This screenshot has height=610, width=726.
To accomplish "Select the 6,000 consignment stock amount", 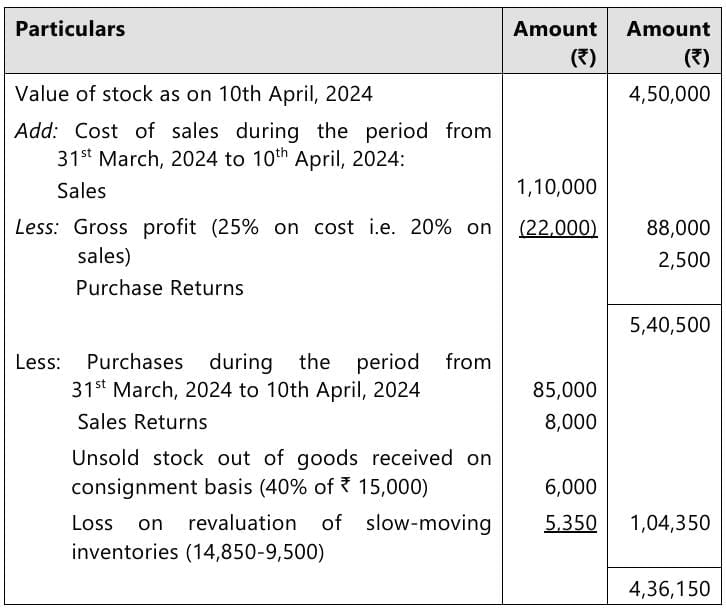I will [x=571, y=487].
